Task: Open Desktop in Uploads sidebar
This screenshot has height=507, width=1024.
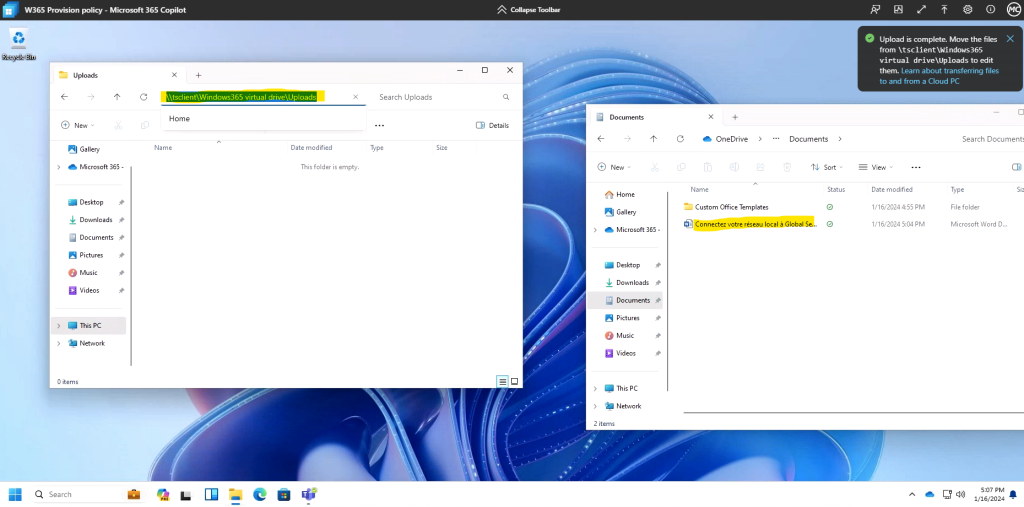Action: (91, 203)
